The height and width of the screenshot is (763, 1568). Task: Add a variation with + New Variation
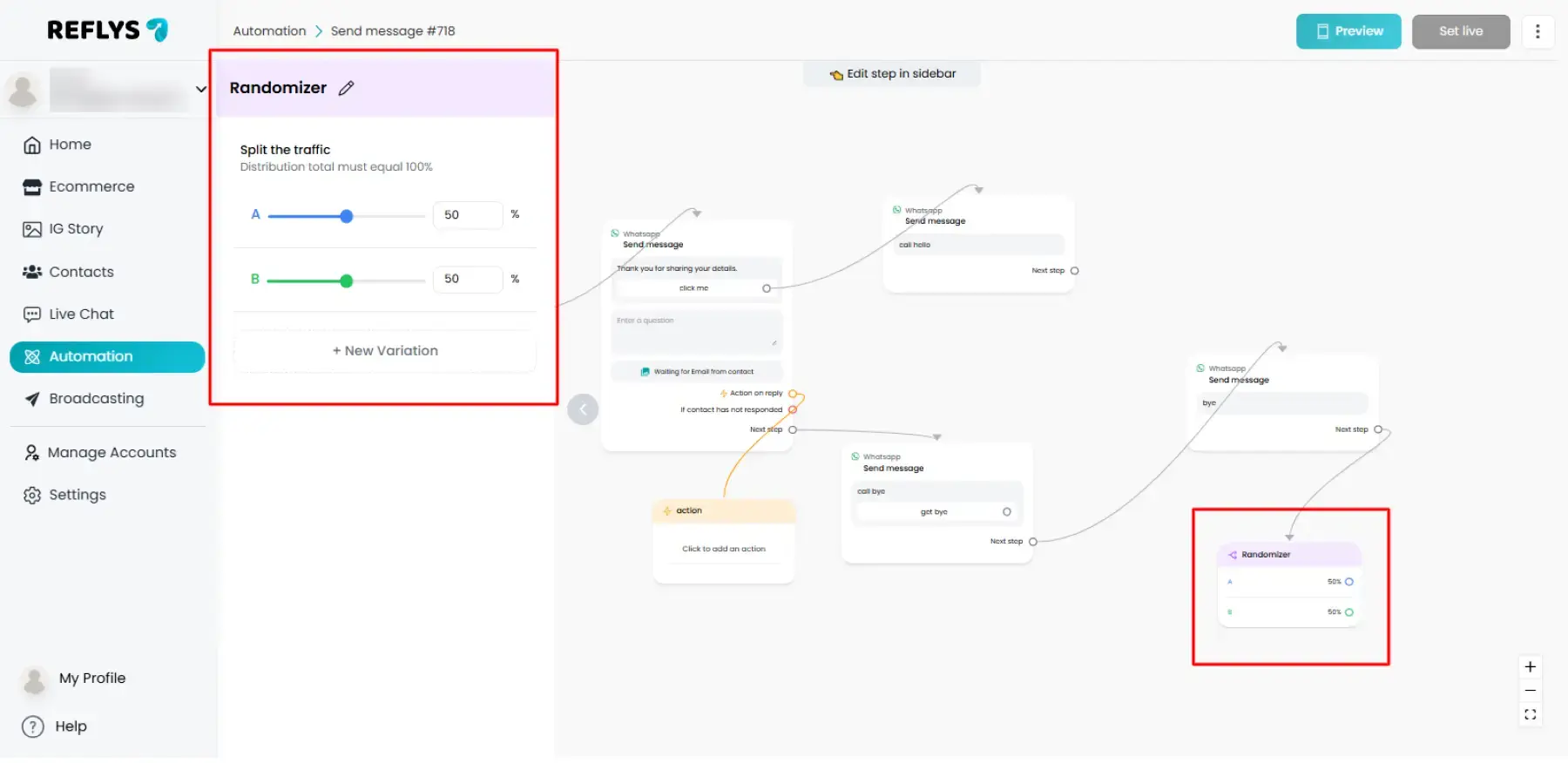click(385, 351)
